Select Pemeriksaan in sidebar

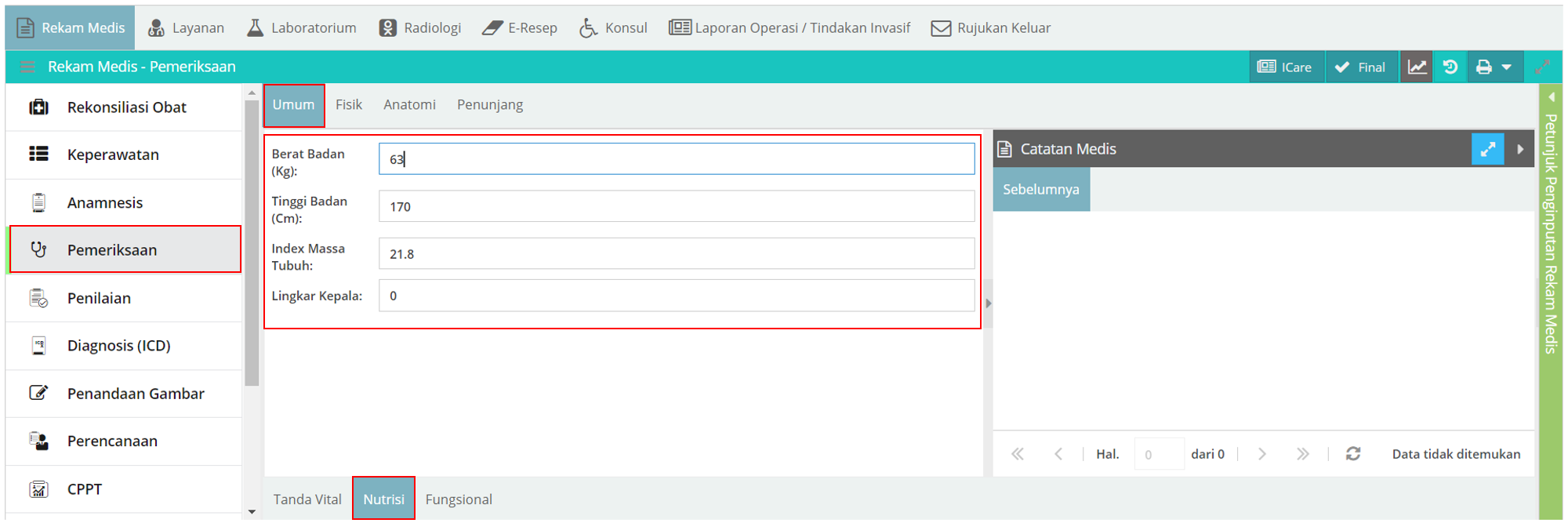tap(125, 249)
